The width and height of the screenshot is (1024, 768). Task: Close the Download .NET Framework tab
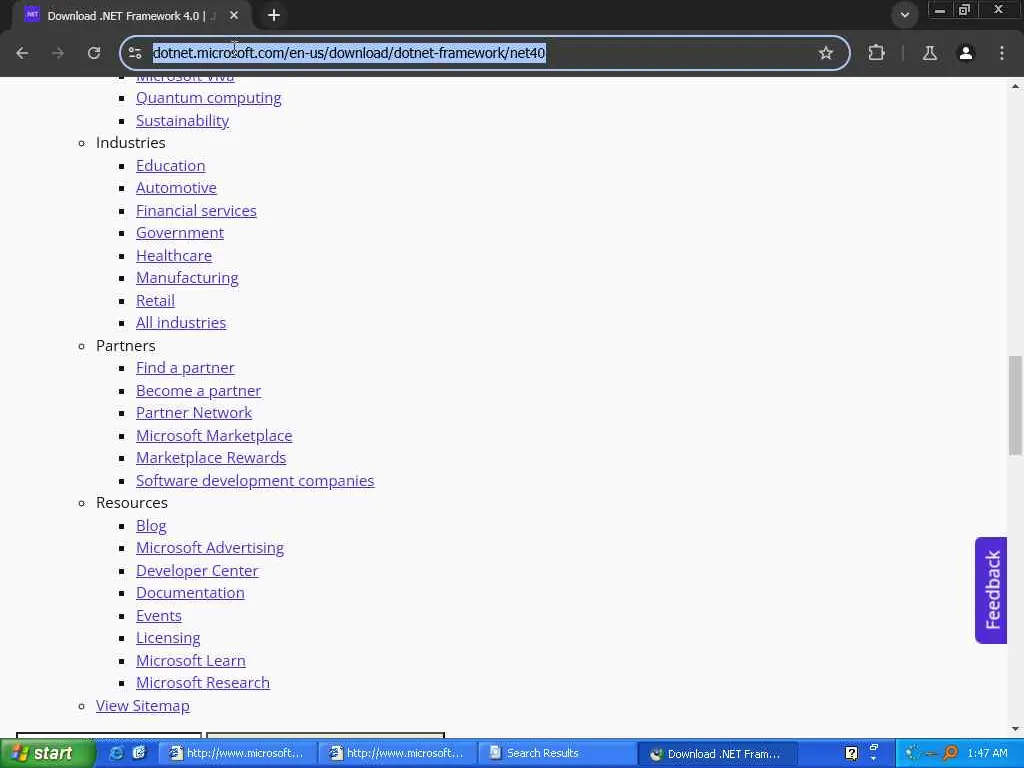234,15
